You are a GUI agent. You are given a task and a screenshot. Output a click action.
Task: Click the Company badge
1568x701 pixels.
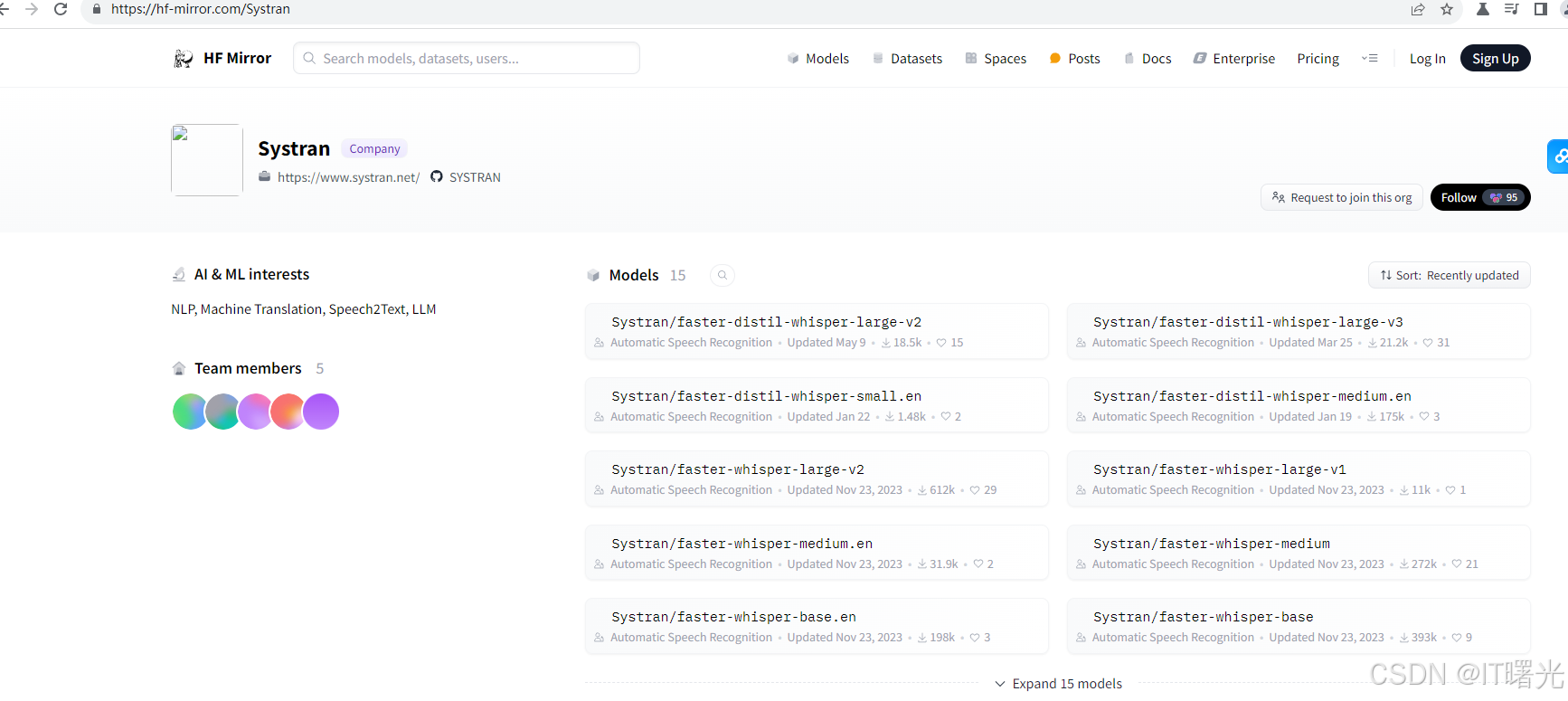(x=374, y=148)
